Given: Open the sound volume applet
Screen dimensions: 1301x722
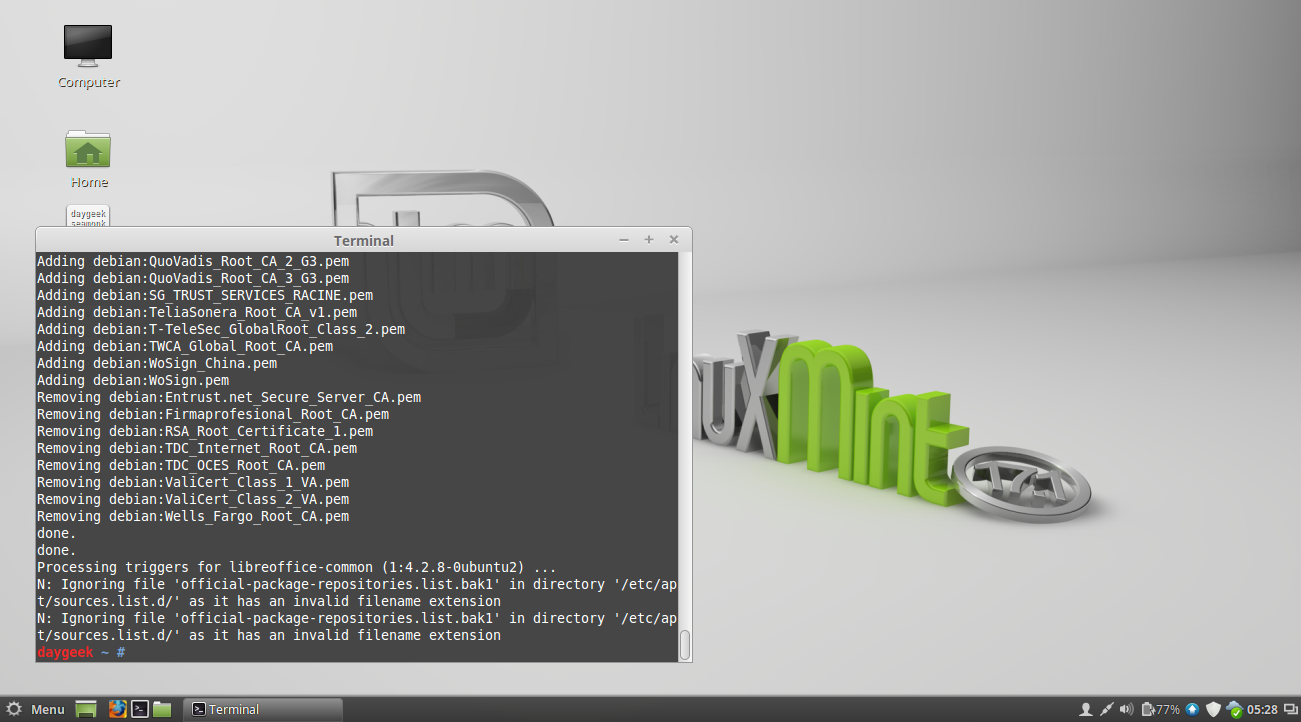Looking at the screenshot, I should pos(1127,709).
